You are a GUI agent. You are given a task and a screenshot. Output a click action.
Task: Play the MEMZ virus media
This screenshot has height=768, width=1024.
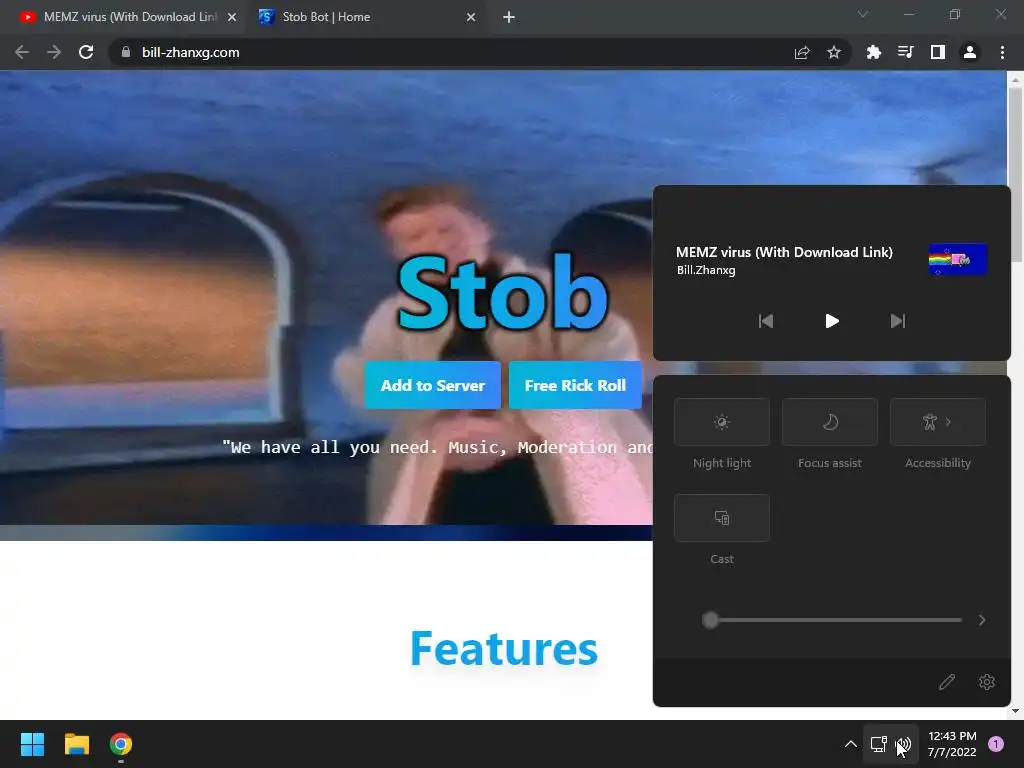tap(832, 321)
